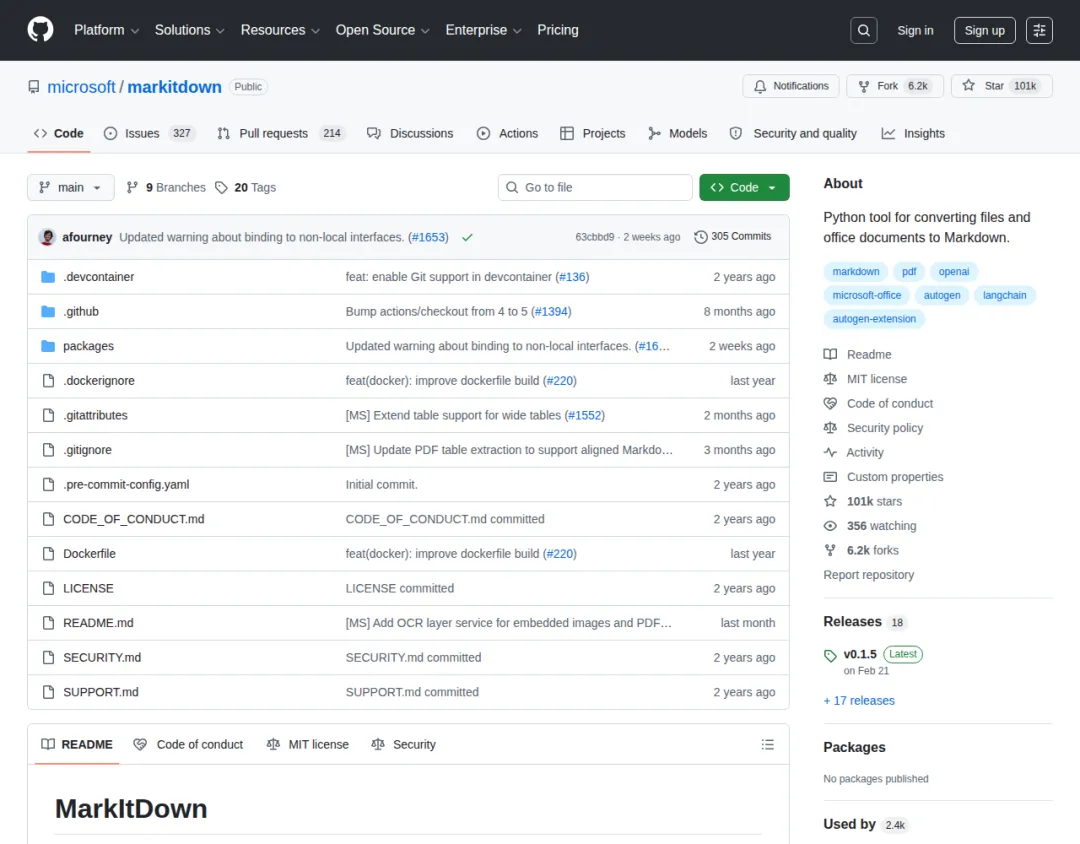Screen dimensions: 1080x844
Task: Expand the Solutions menu
Action: [189, 30]
